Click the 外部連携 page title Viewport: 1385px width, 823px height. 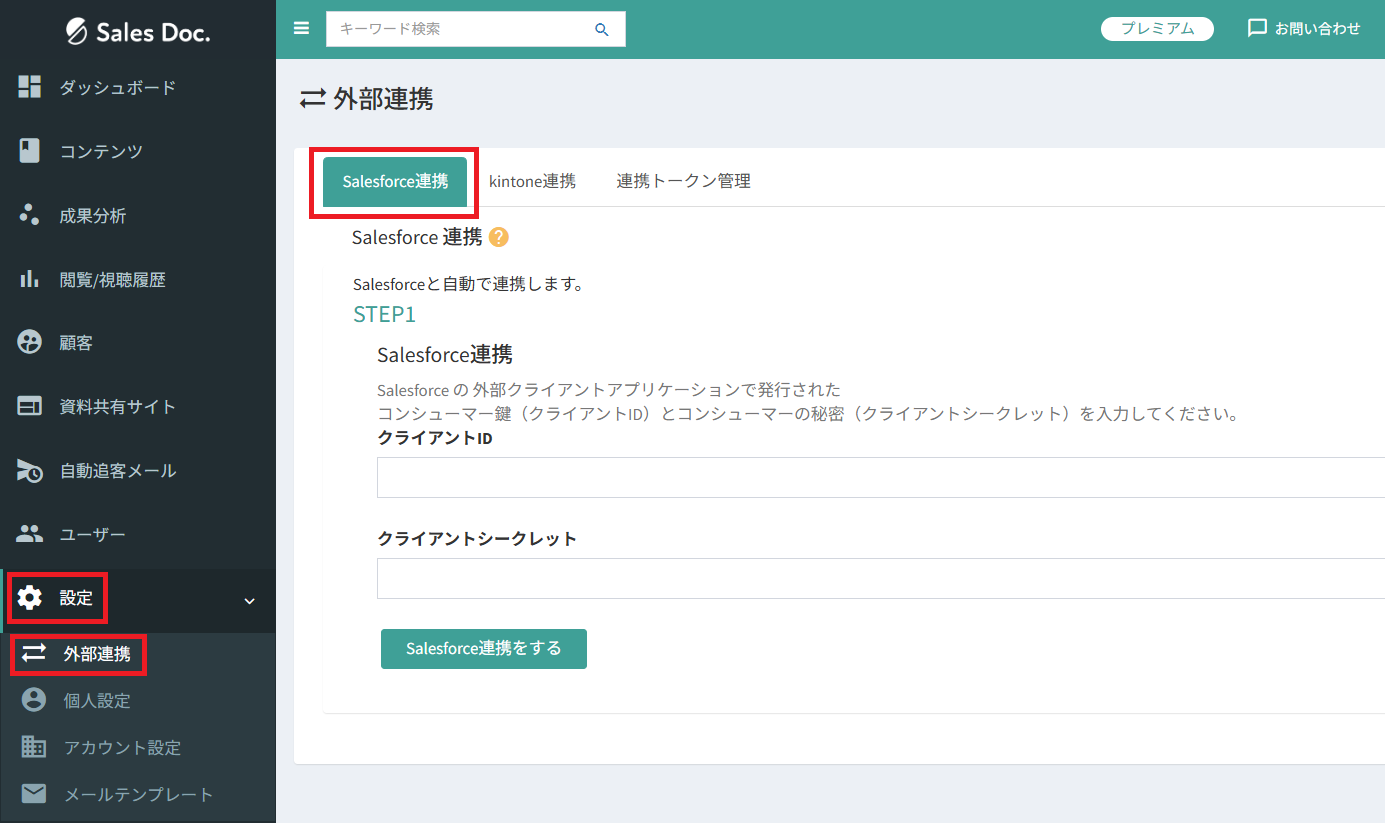pyautogui.click(x=384, y=99)
